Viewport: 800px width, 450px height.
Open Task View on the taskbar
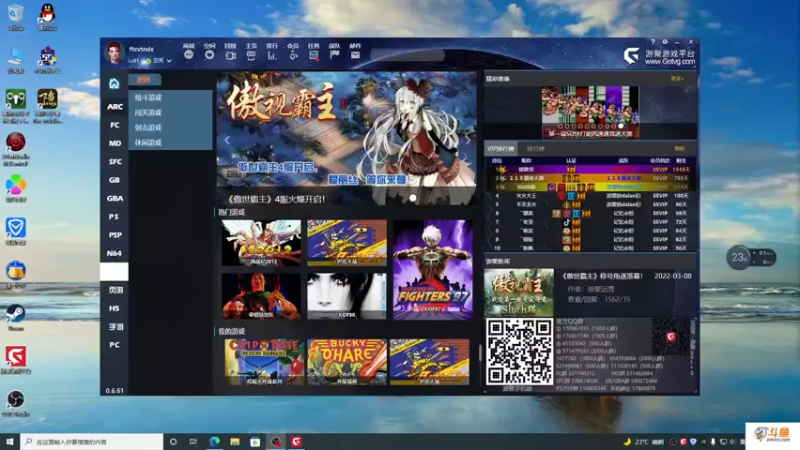193,441
